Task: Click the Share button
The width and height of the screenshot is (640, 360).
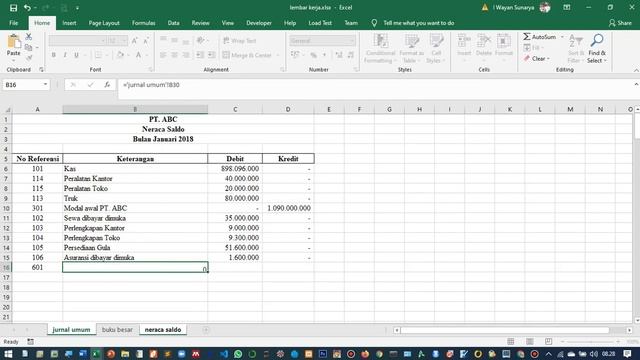Action: coord(620,23)
